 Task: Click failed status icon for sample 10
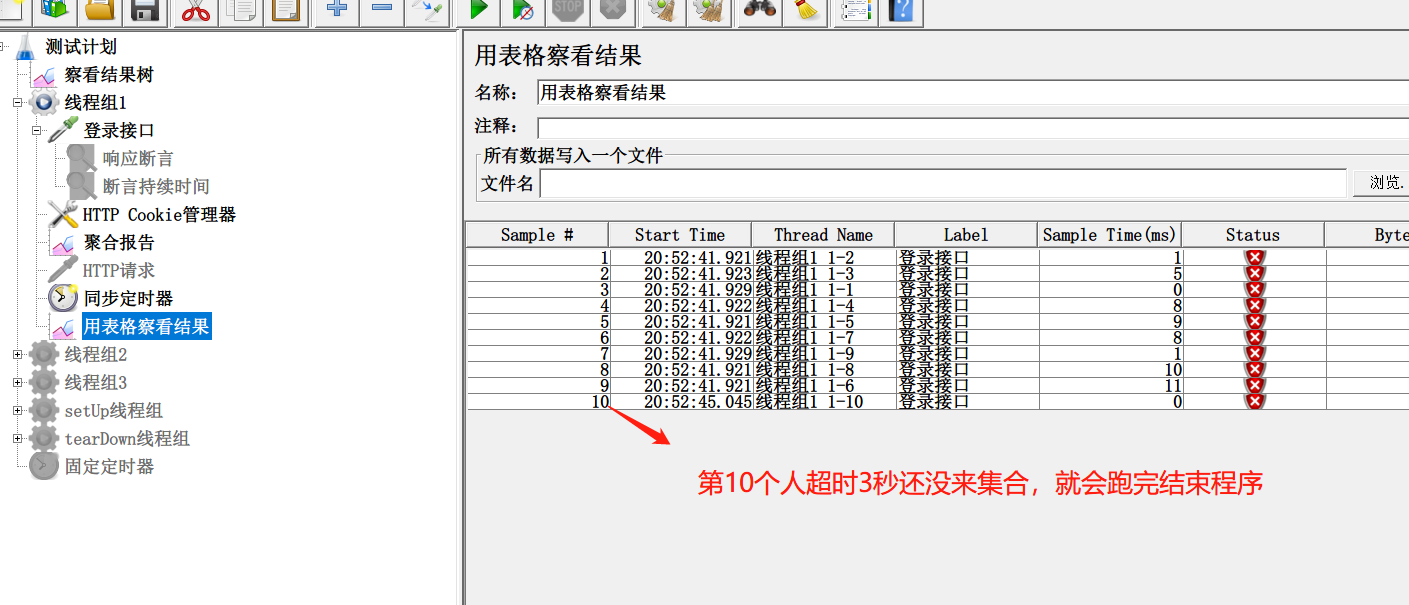pos(1254,402)
